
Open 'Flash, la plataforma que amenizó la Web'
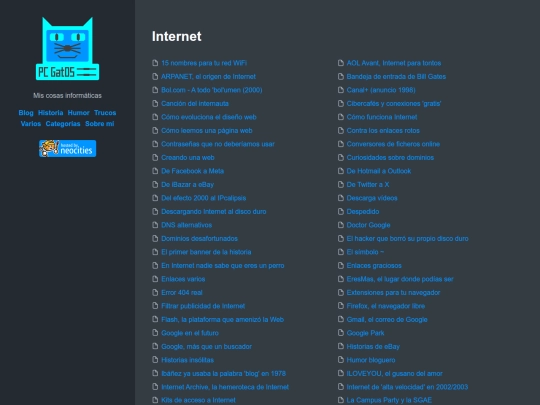coord(222,320)
